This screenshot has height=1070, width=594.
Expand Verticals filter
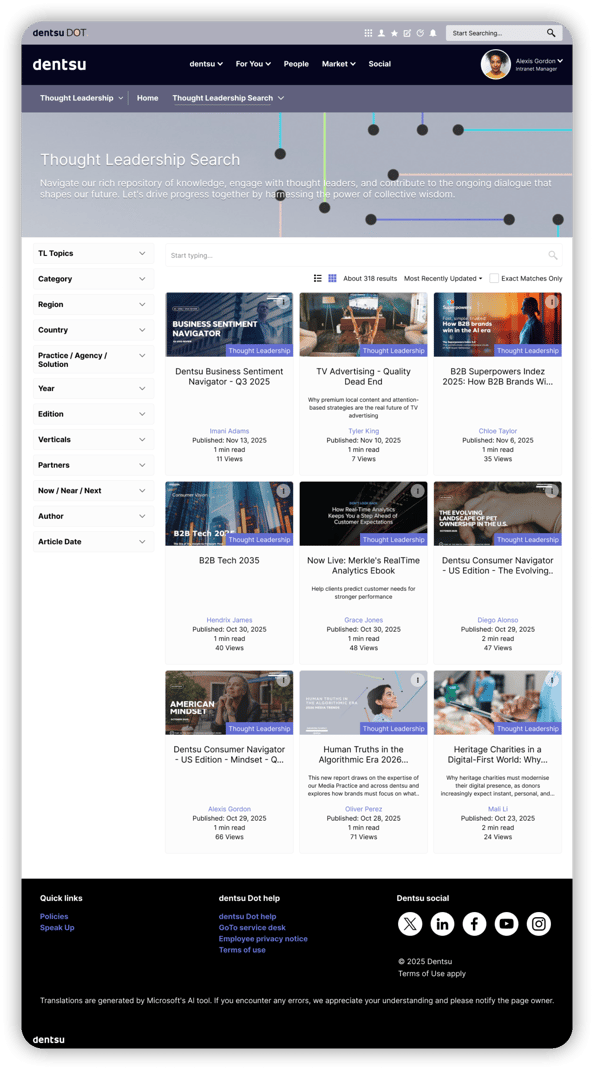(94, 439)
